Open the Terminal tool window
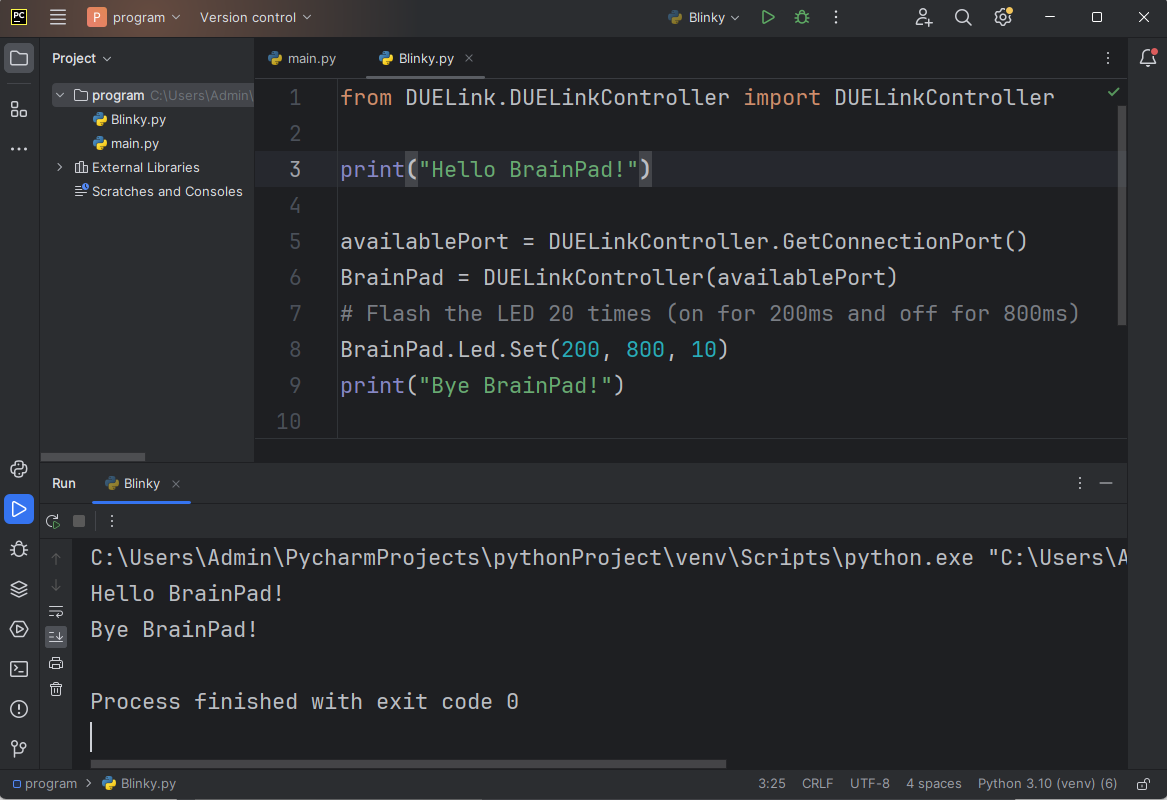The image size is (1167, 800). point(18,669)
